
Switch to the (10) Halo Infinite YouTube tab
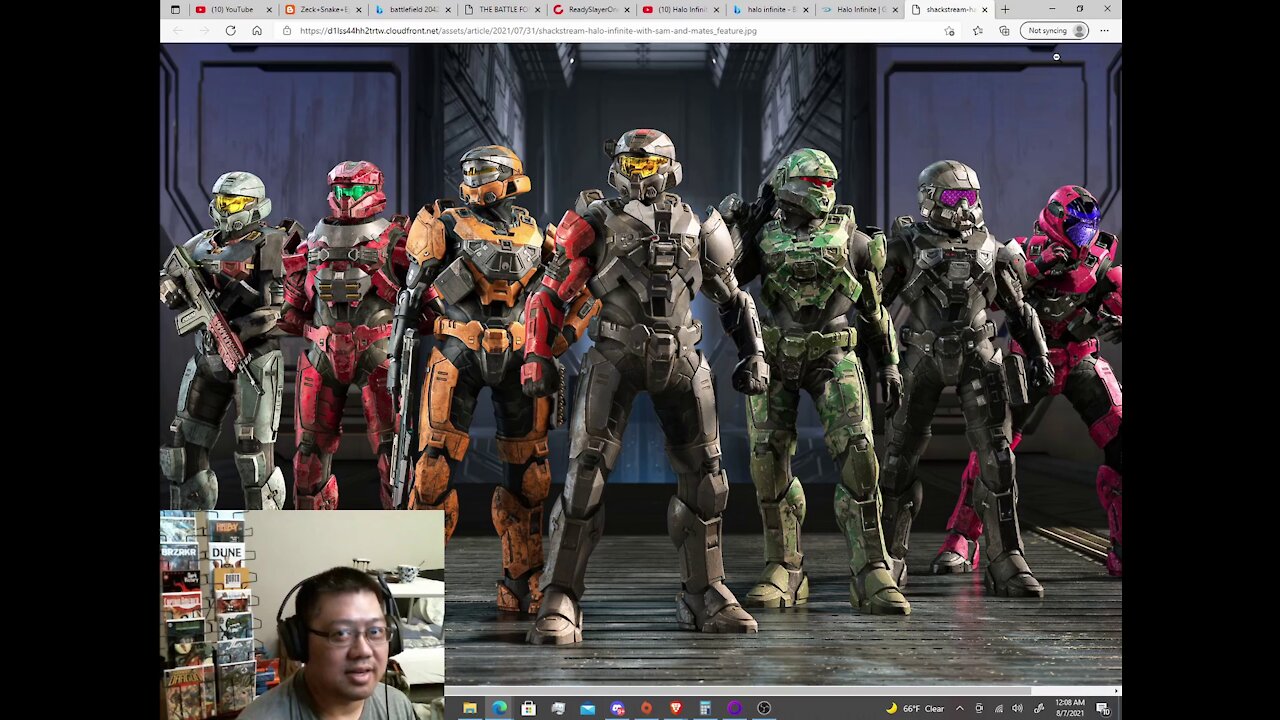tap(680, 9)
